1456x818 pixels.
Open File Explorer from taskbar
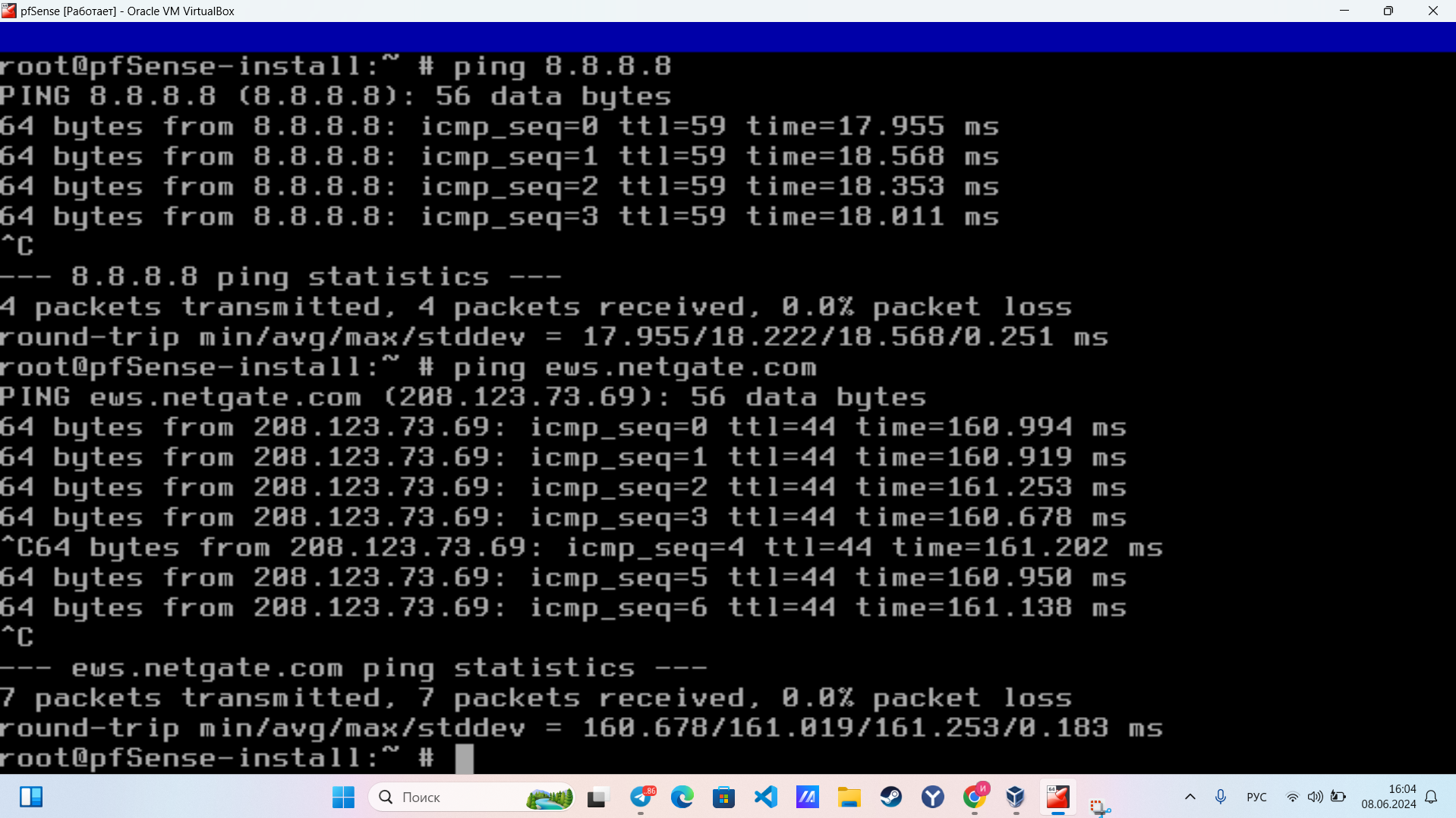[x=849, y=797]
